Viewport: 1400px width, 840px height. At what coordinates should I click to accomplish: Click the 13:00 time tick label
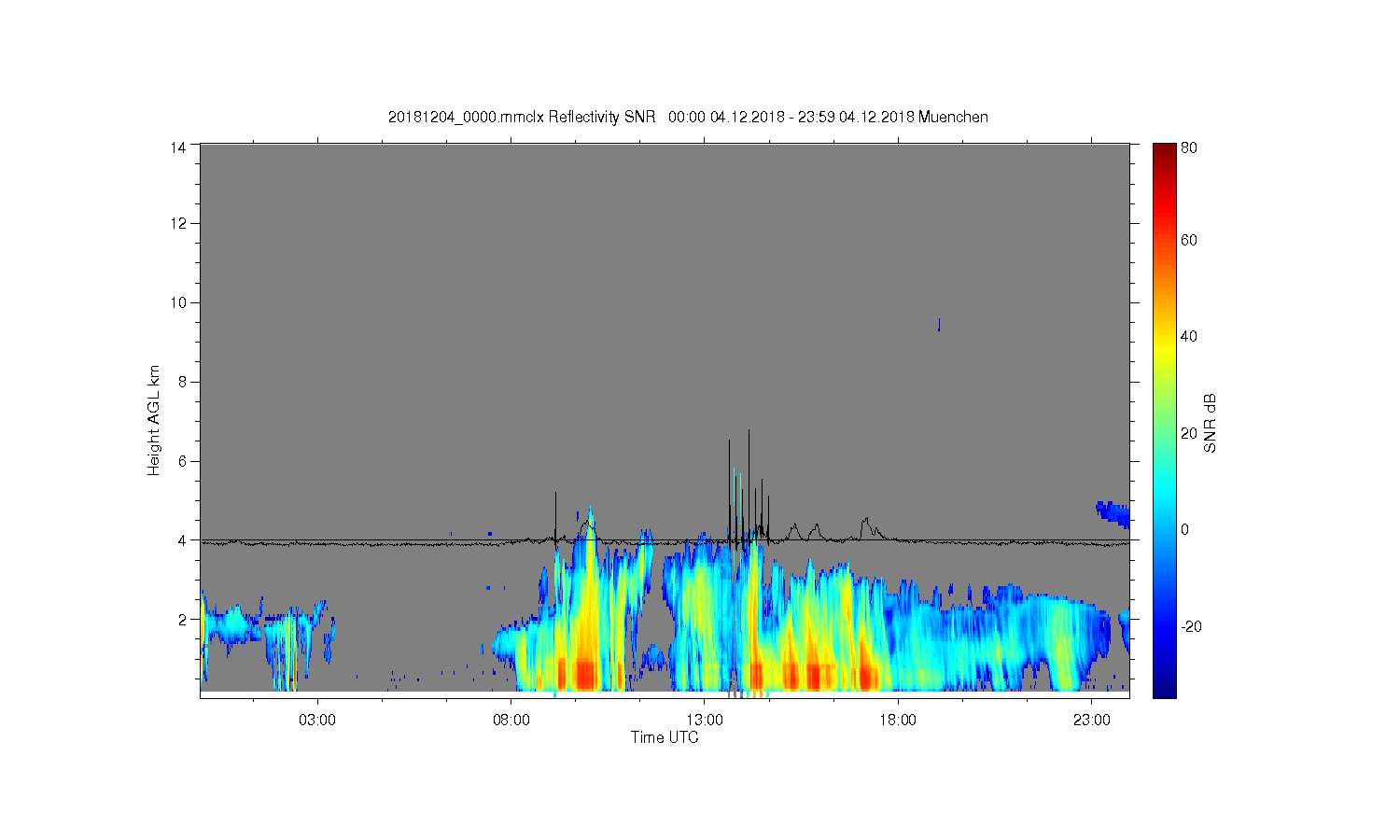coord(705,720)
